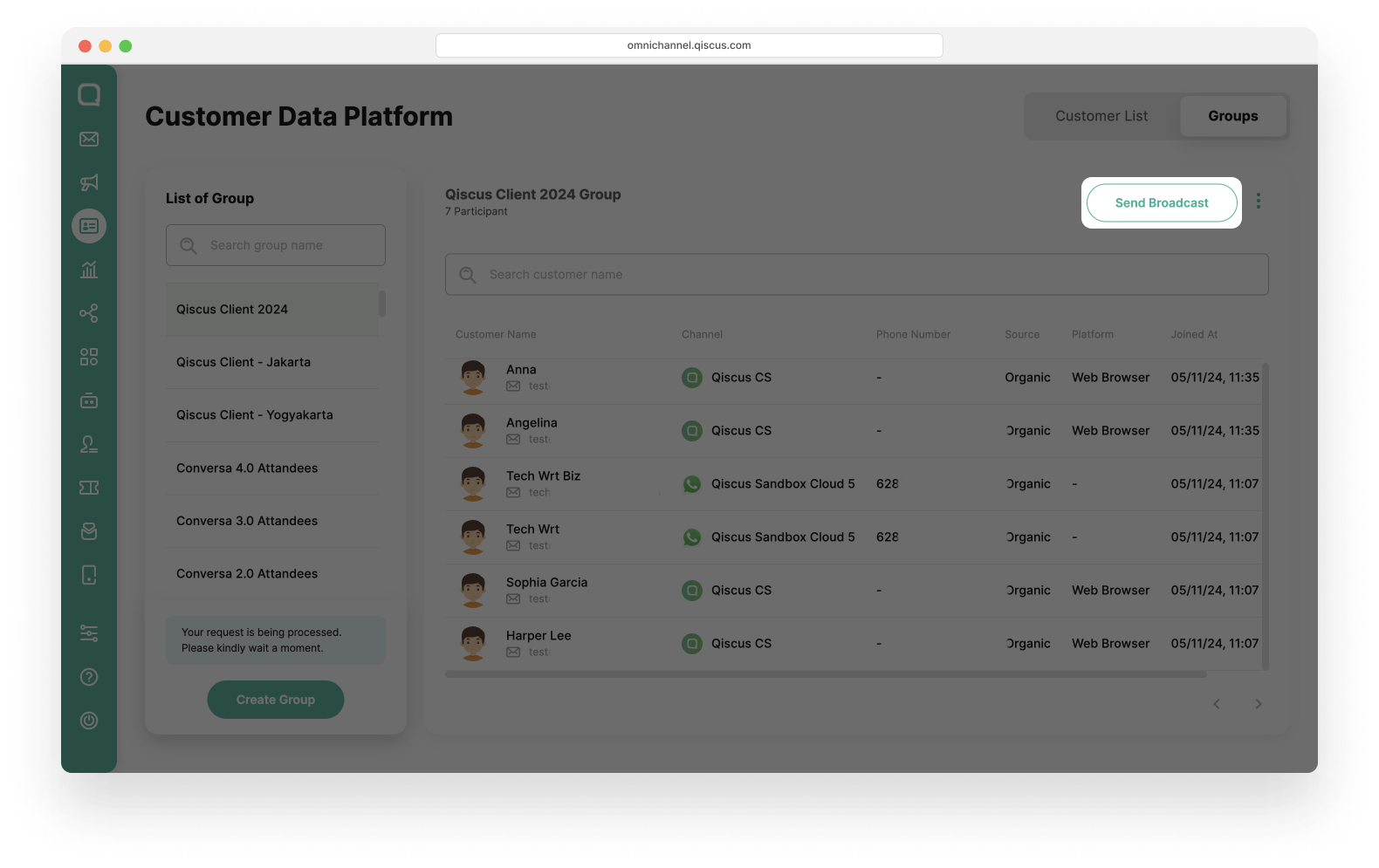Click the customer name Sophia Garcia
The image size is (1379, 868).
pyautogui.click(x=546, y=583)
